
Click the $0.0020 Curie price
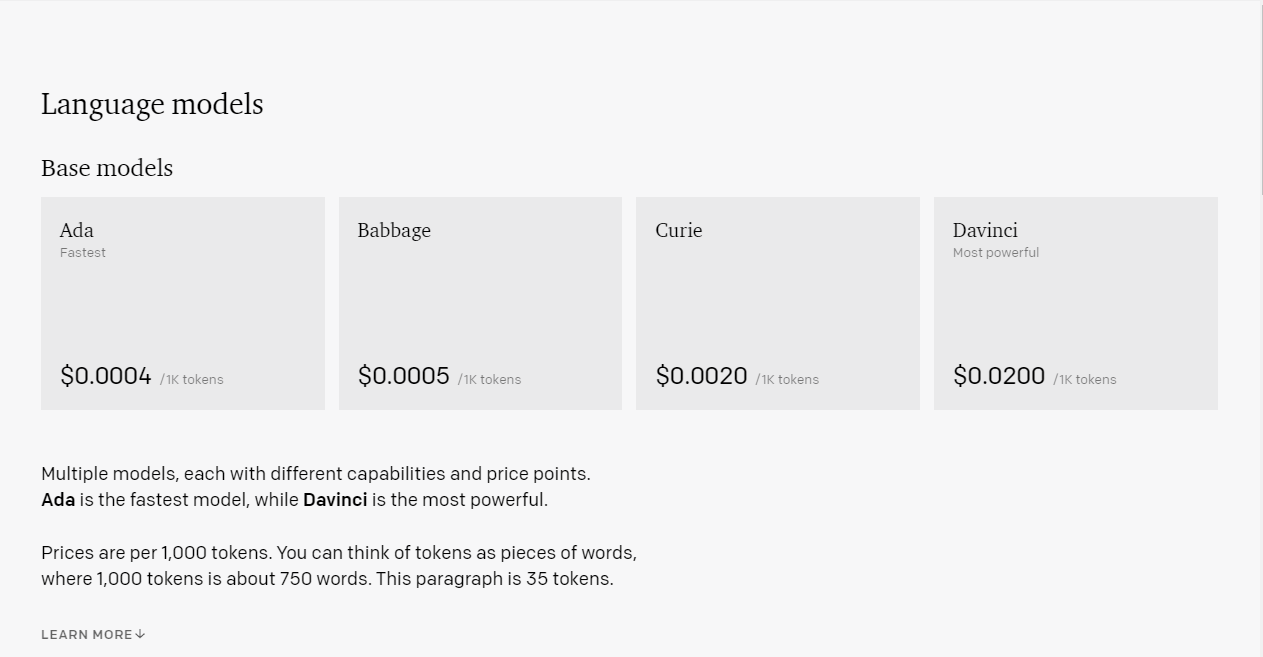tap(702, 376)
